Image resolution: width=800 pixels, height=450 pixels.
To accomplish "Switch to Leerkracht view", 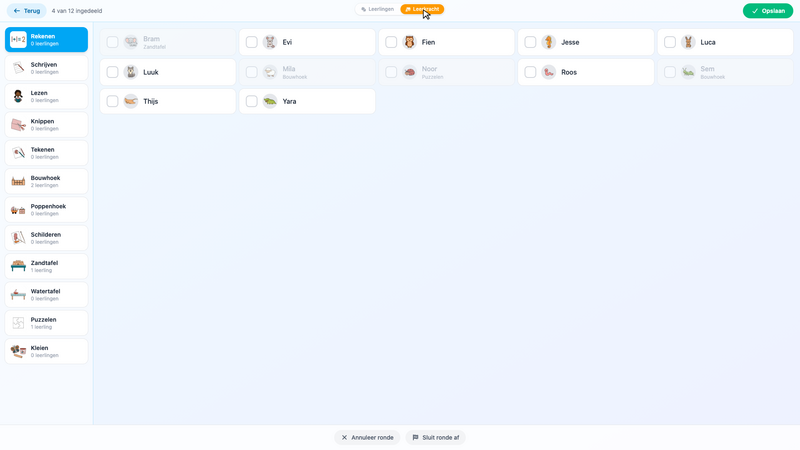I will click(422, 9).
